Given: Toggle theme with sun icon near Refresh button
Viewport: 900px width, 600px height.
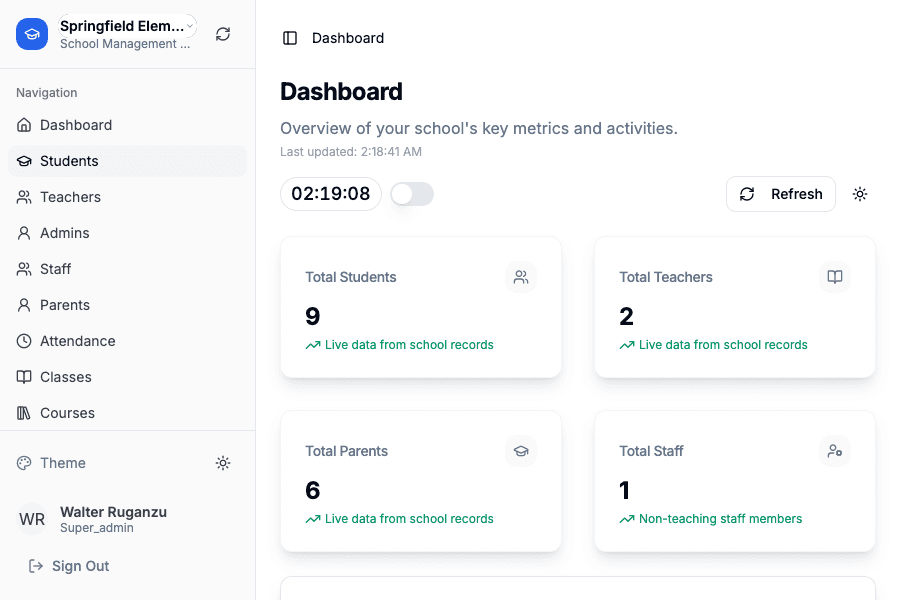Looking at the screenshot, I should tap(860, 194).
